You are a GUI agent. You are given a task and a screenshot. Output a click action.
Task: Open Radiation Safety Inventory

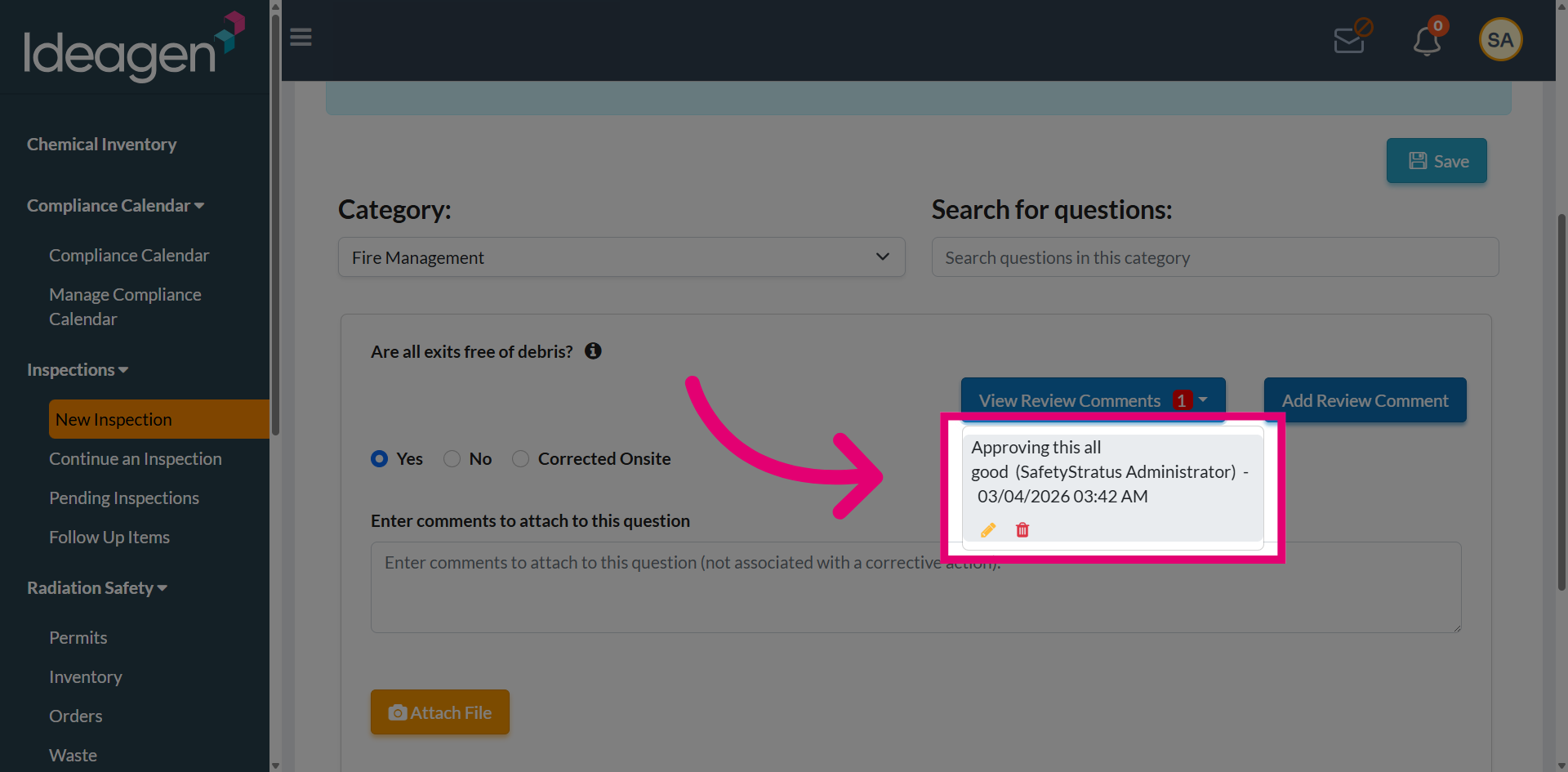coord(86,677)
